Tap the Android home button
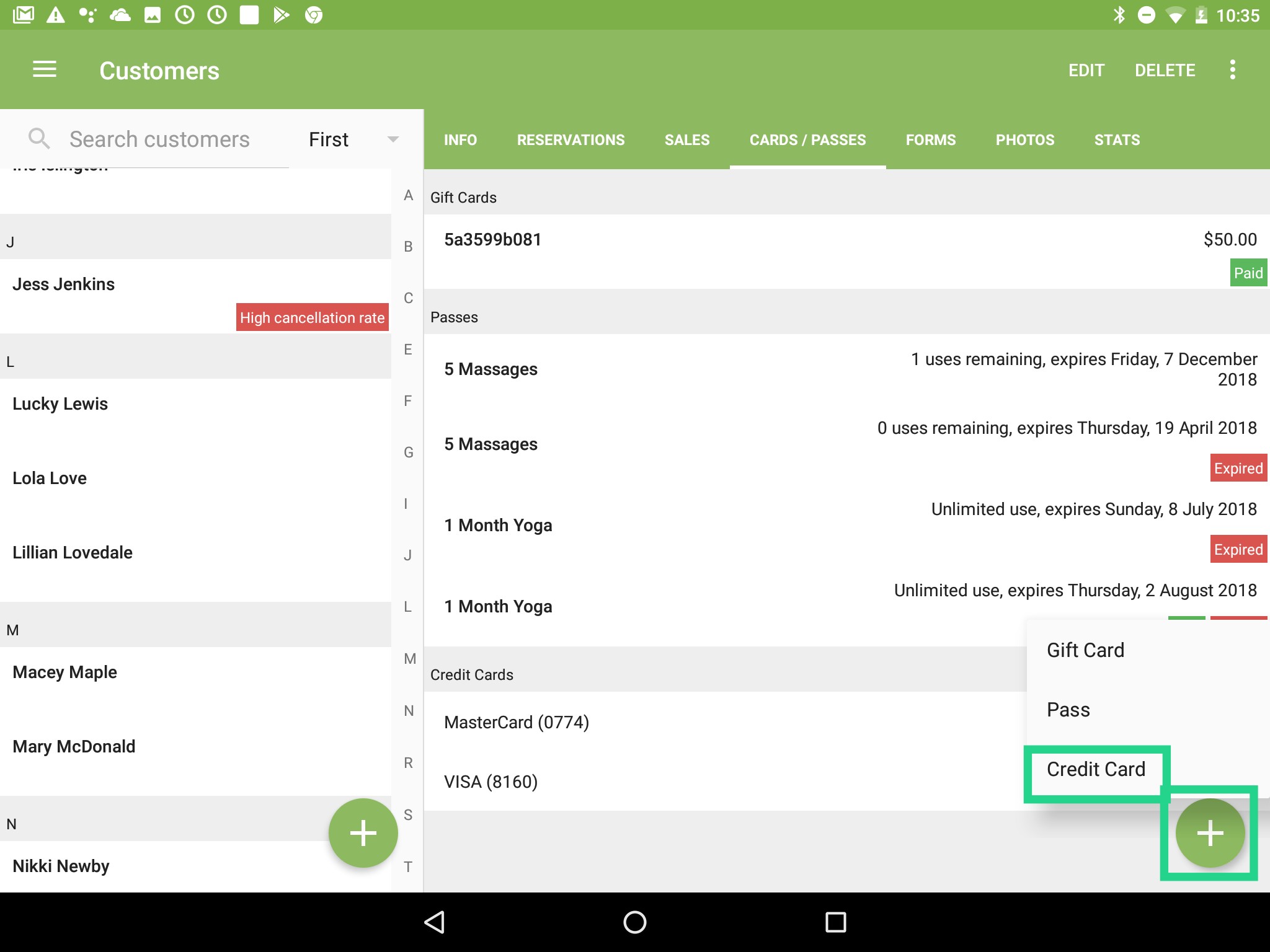This screenshot has width=1270, height=952. point(634,922)
